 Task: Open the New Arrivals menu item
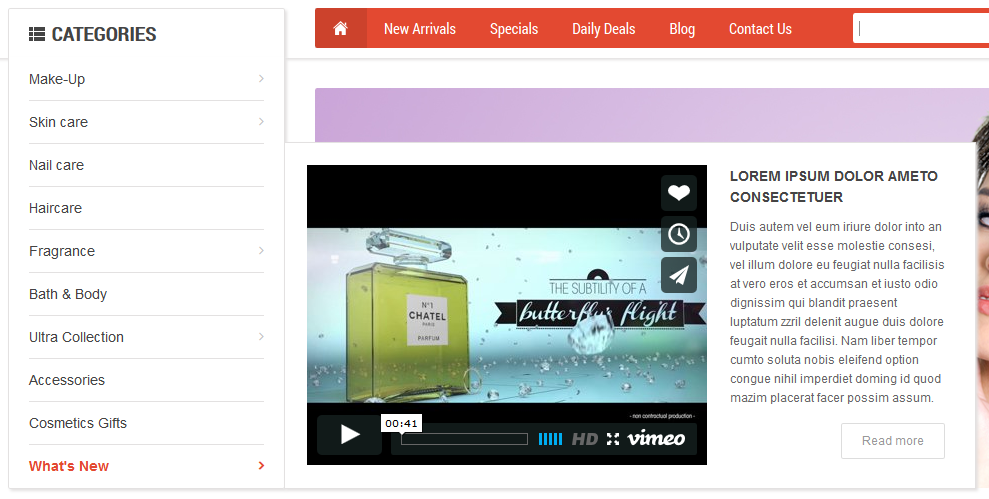(419, 28)
